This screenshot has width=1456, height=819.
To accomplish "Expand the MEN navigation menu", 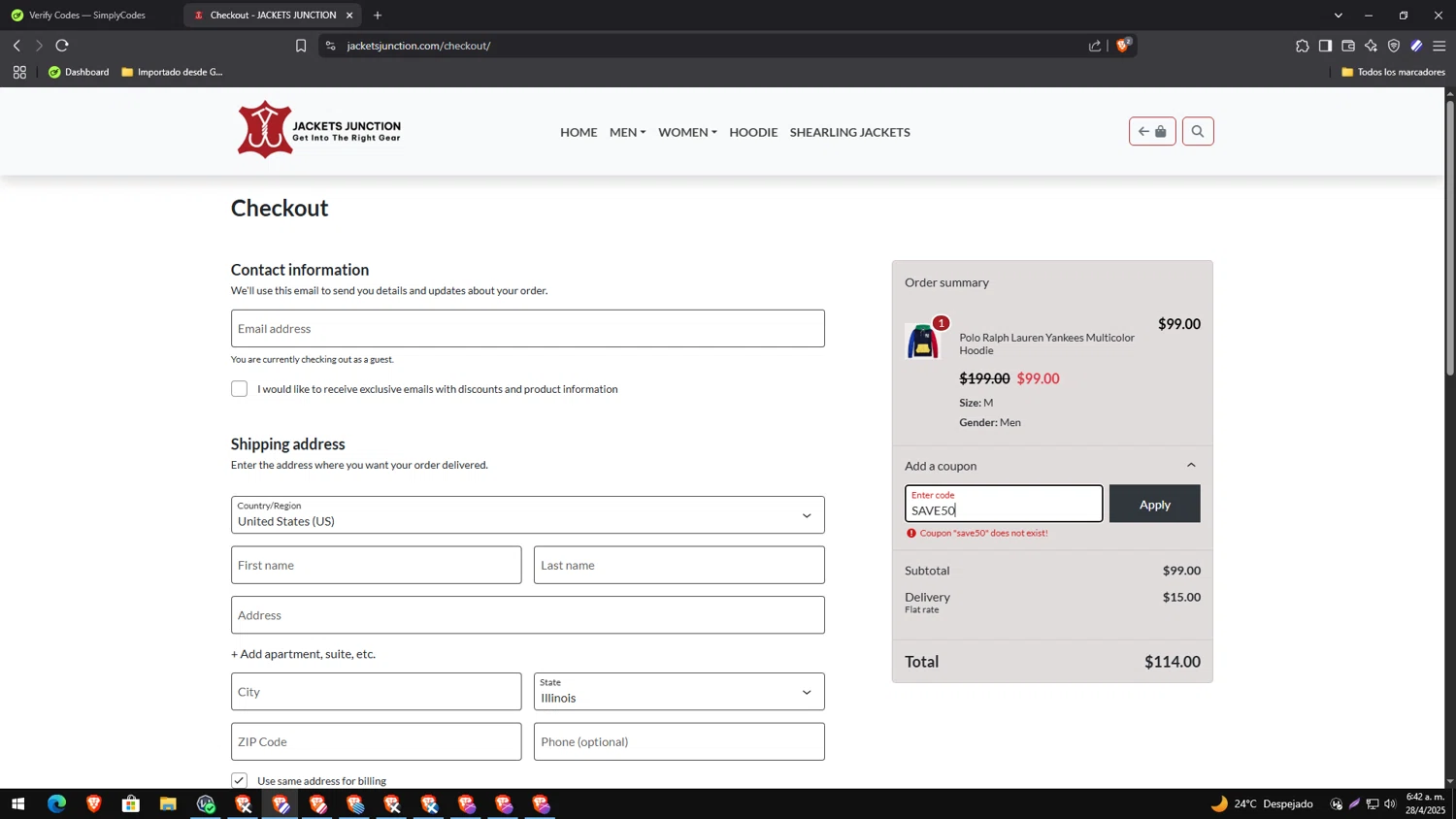I will point(627,132).
